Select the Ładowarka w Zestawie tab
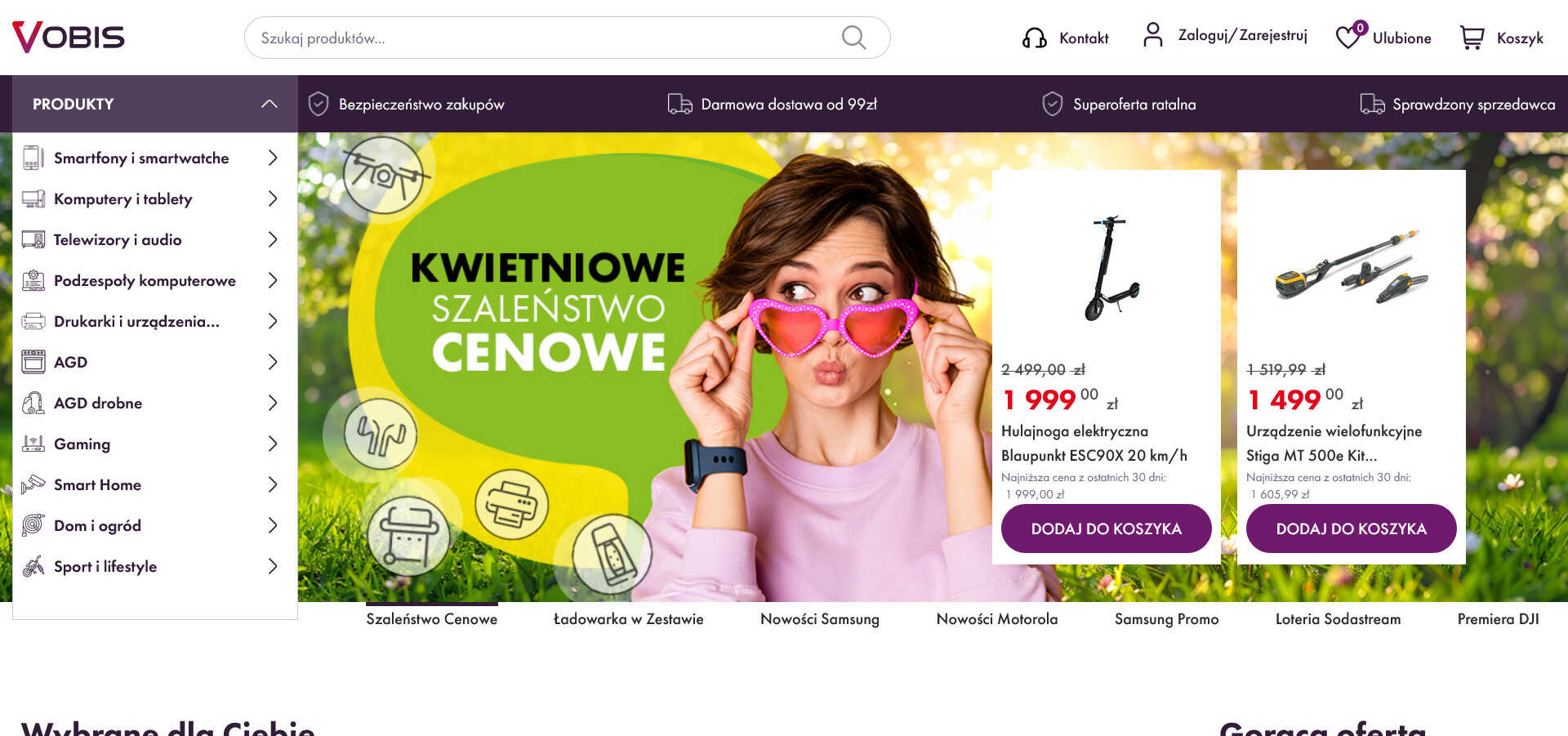 point(628,619)
